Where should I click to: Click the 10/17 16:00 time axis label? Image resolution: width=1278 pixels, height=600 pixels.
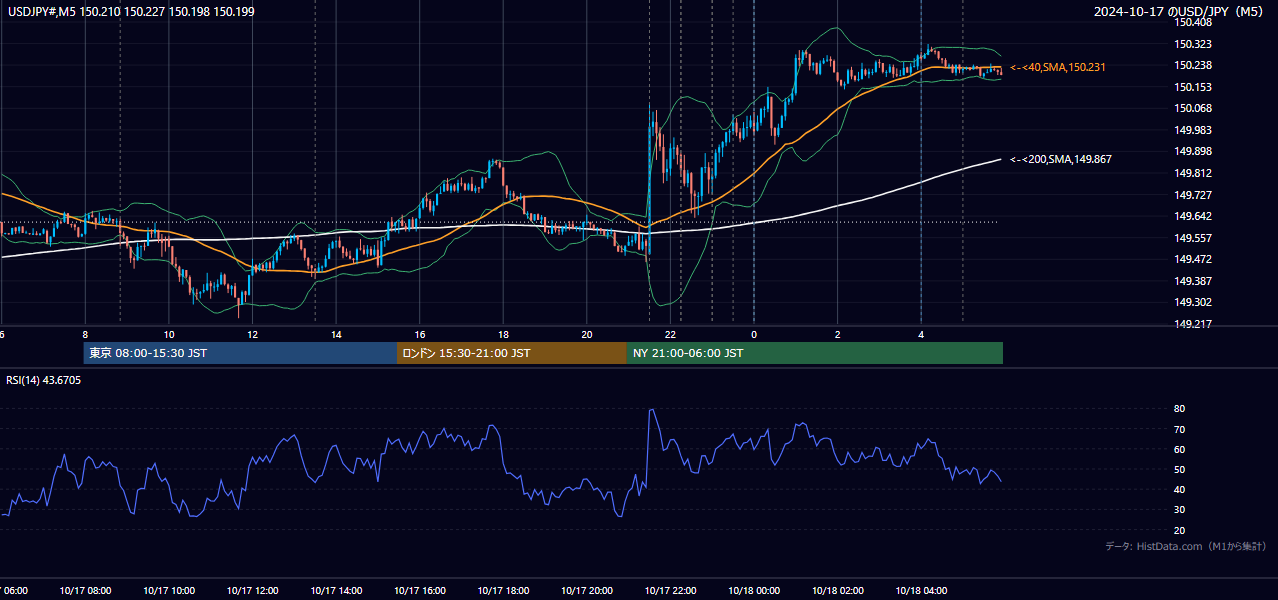420,591
